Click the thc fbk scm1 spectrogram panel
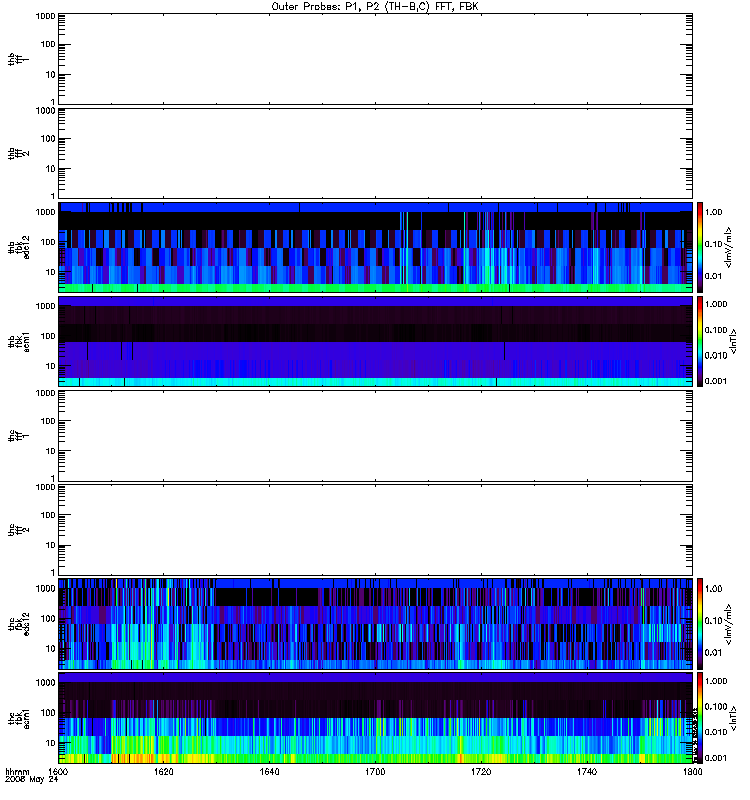Viewport: 750px width, 800px height. pyautogui.click(x=376, y=718)
